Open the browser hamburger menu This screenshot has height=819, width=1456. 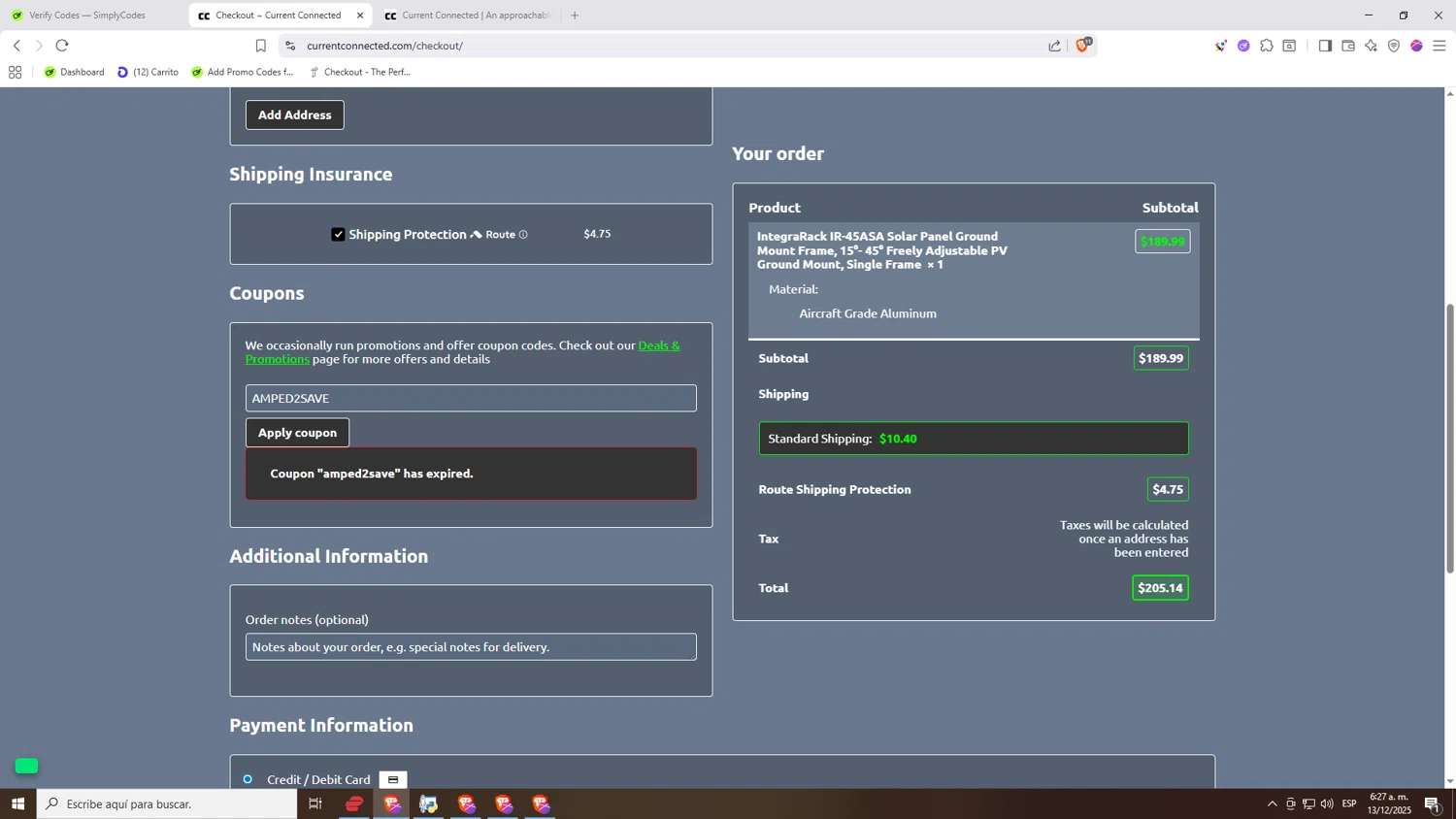coord(1439,46)
